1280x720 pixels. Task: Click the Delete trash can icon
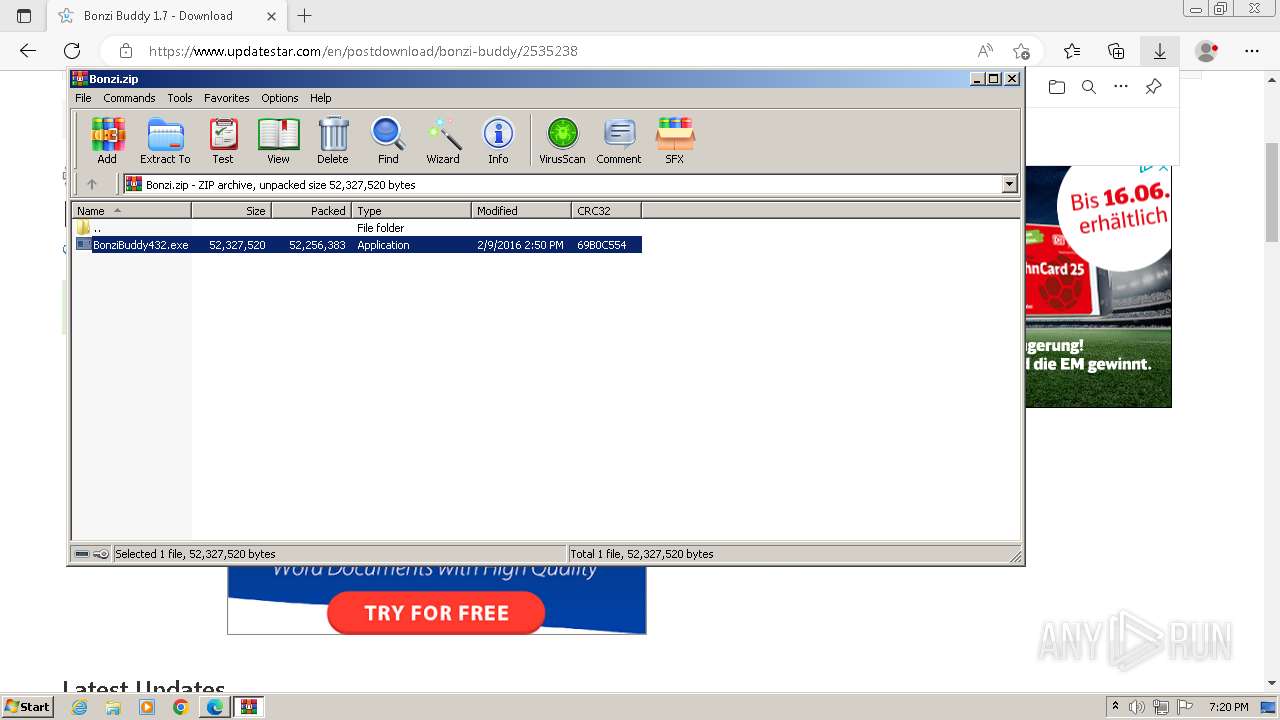[x=333, y=140]
